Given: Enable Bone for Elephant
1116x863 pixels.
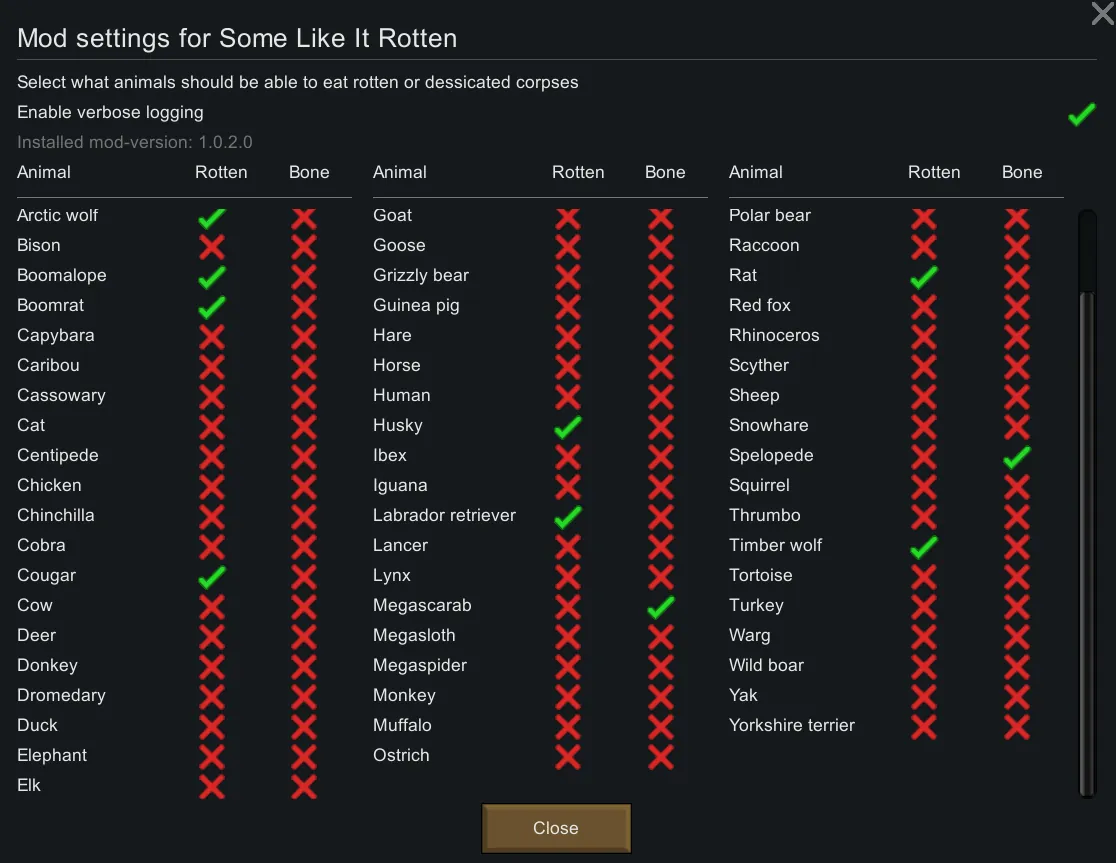Looking at the screenshot, I should coord(304,757).
